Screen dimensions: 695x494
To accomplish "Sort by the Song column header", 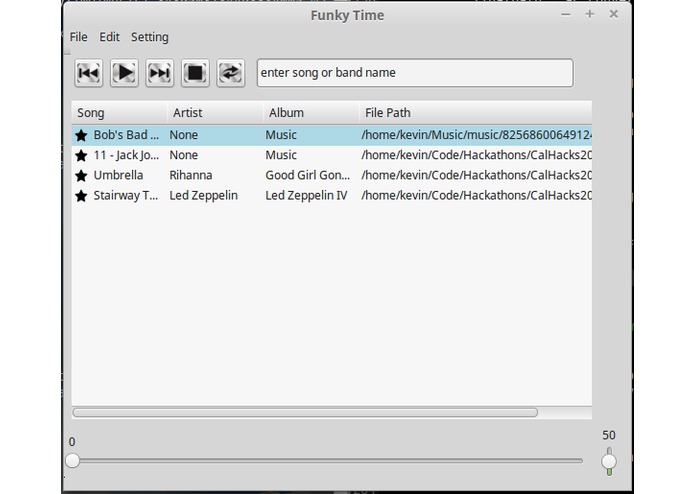I will pos(119,113).
